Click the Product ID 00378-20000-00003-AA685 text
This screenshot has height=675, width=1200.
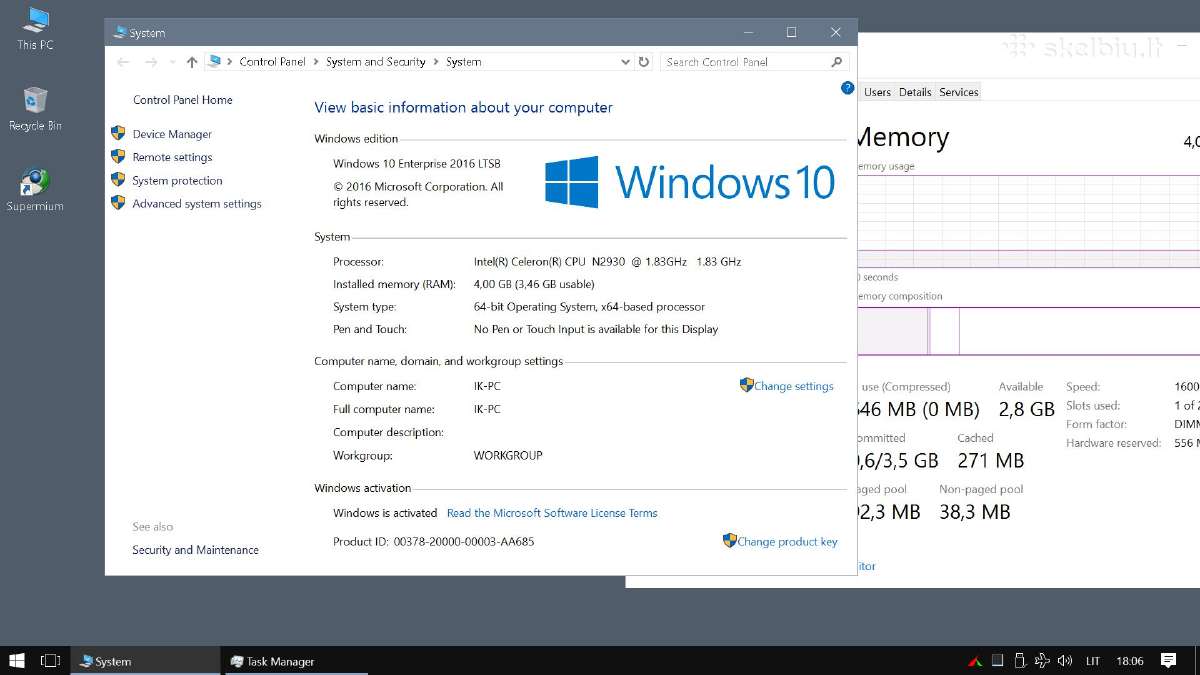[x=434, y=542]
